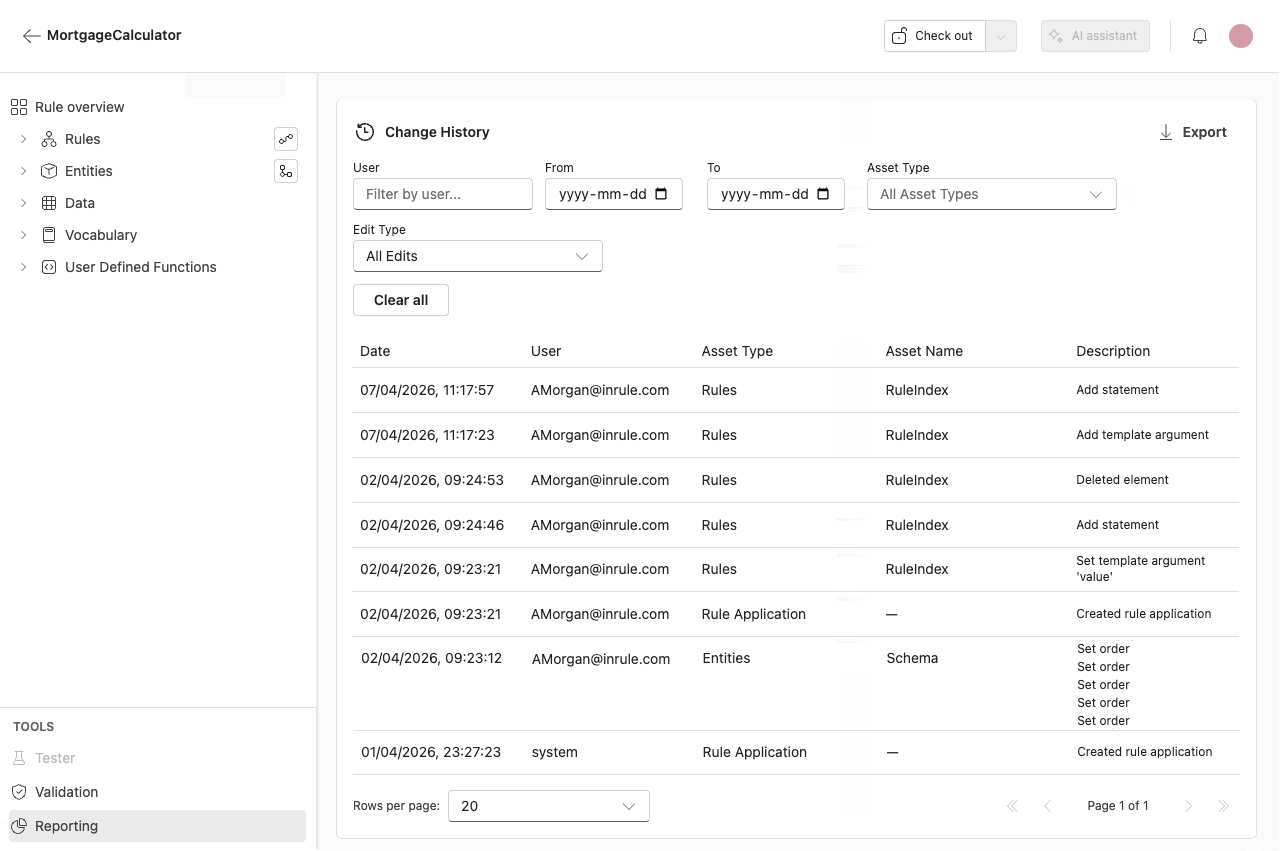Expand the Data tree node
This screenshot has width=1280, height=851.
point(23,203)
